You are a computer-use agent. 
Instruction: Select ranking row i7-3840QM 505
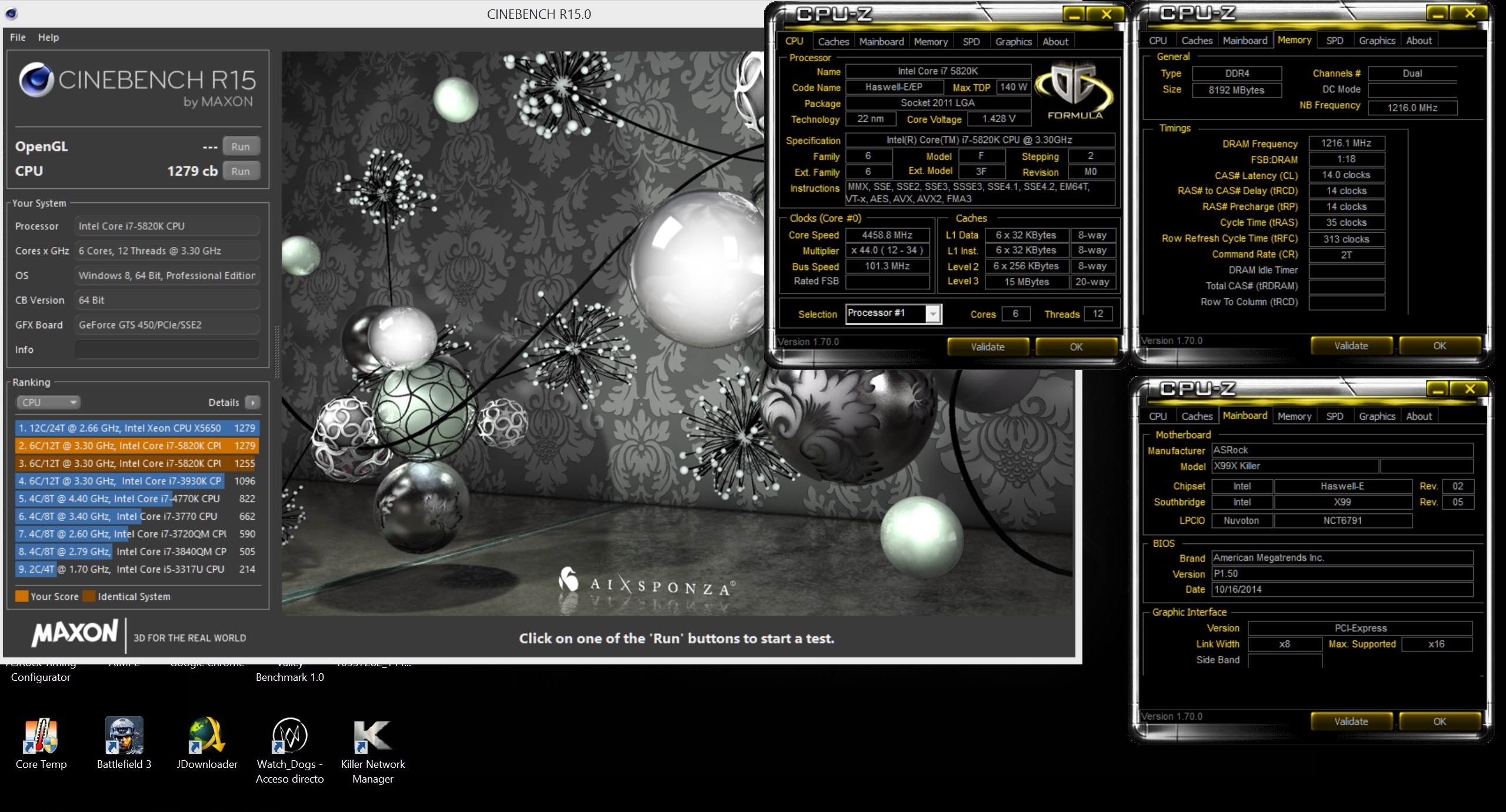click(x=137, y=552)
